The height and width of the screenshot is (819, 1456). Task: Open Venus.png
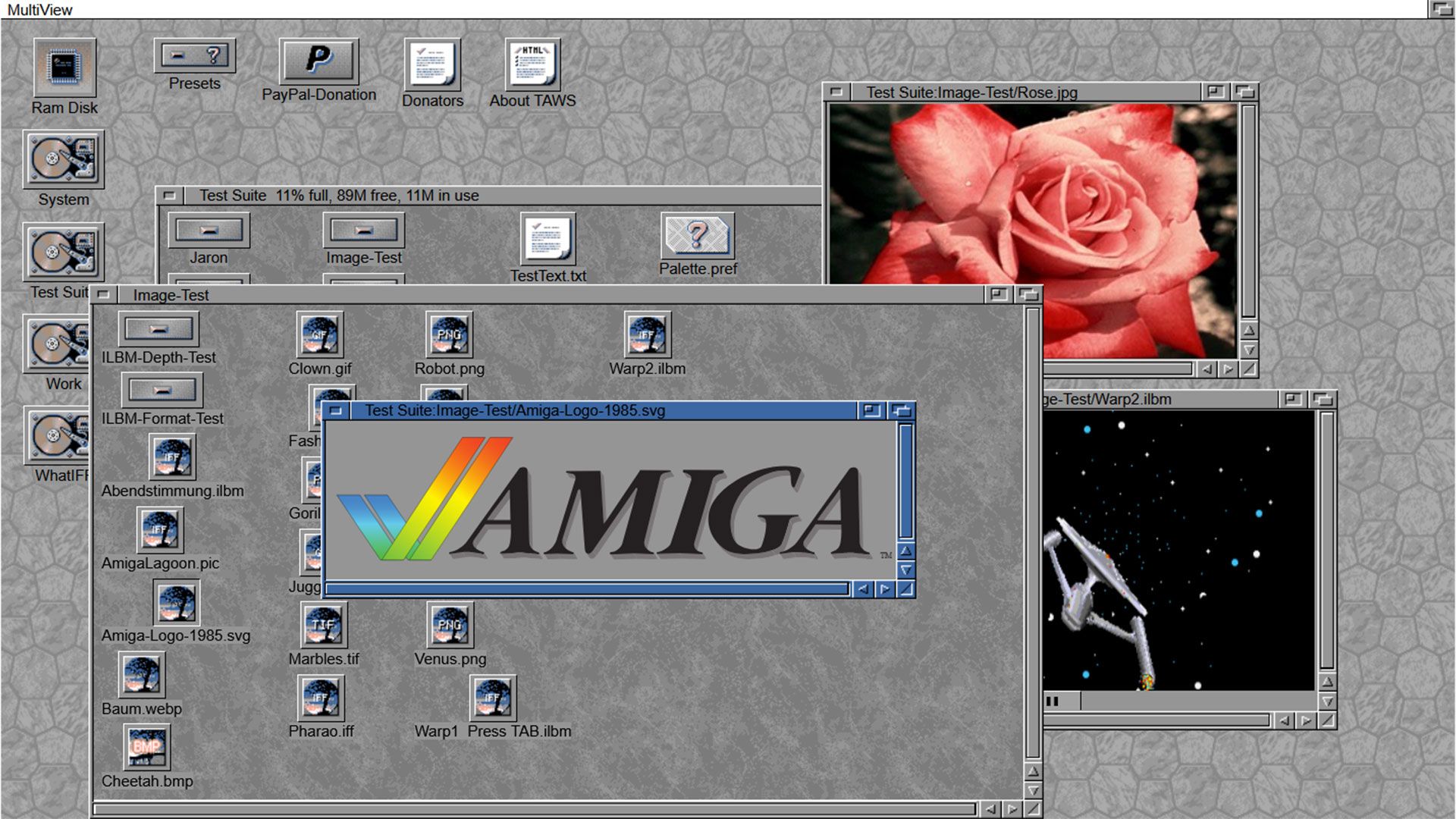[x=449, y=624]
